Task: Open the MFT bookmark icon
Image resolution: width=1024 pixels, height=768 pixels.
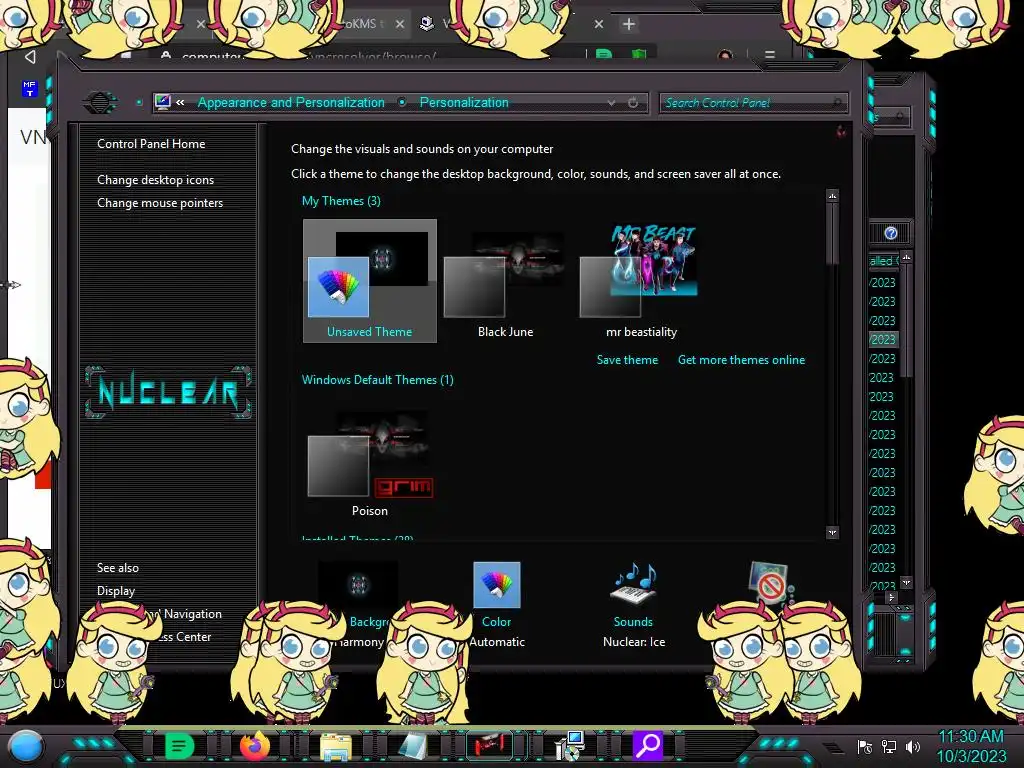Action: 29,88
